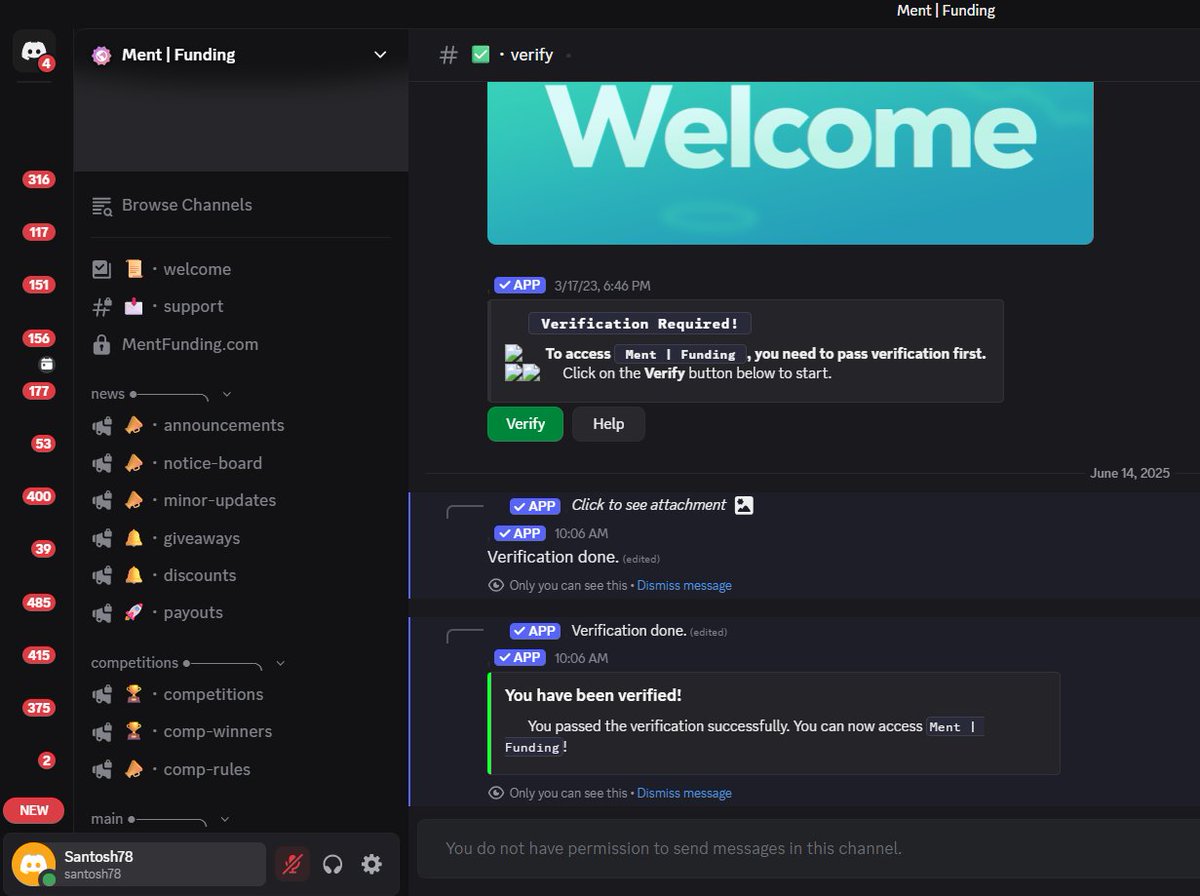
Task: Open Ment | Funding server dropdown menu
Action: [x=380, y=55]
